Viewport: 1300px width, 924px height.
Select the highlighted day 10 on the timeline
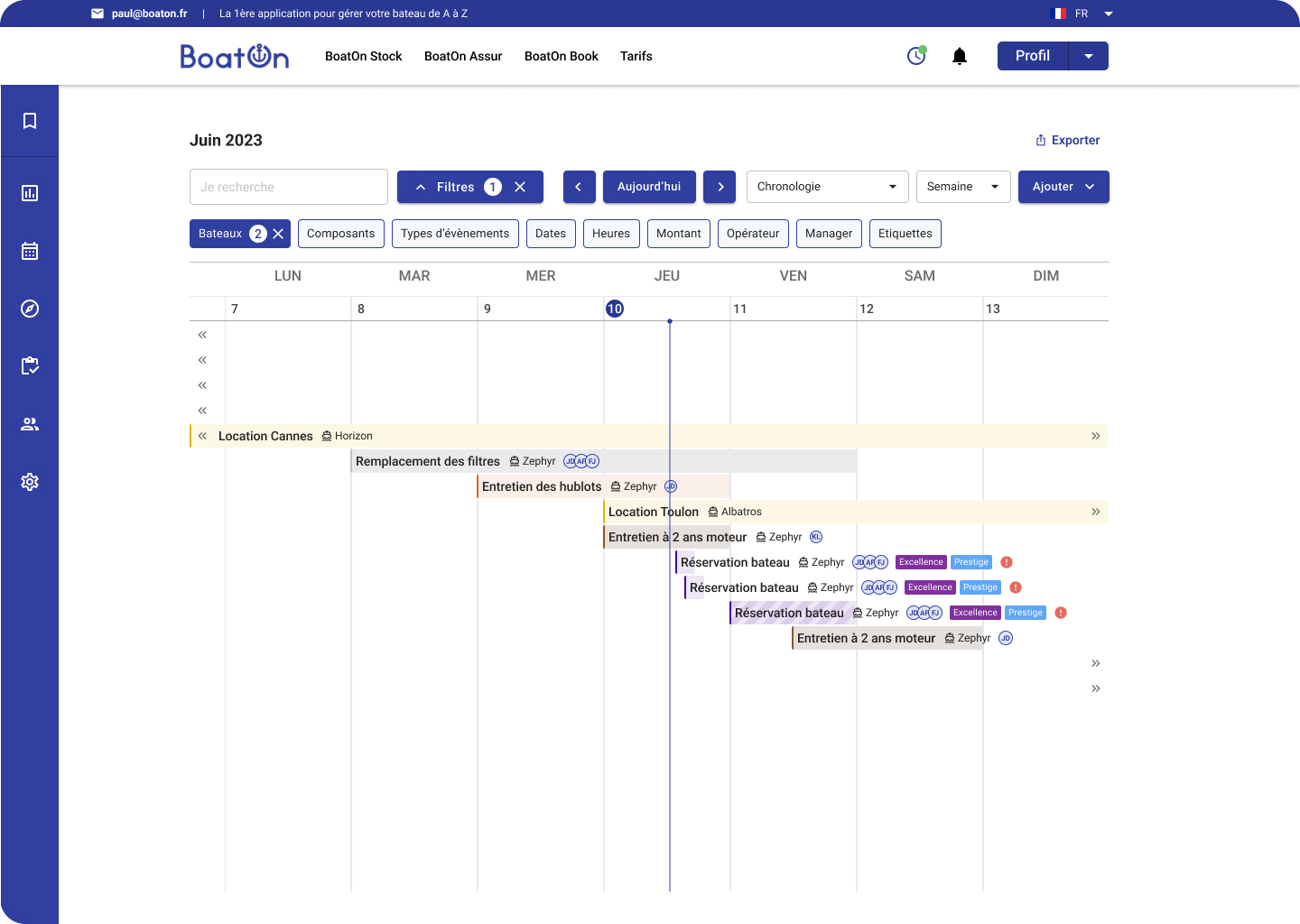click(615, 308)
